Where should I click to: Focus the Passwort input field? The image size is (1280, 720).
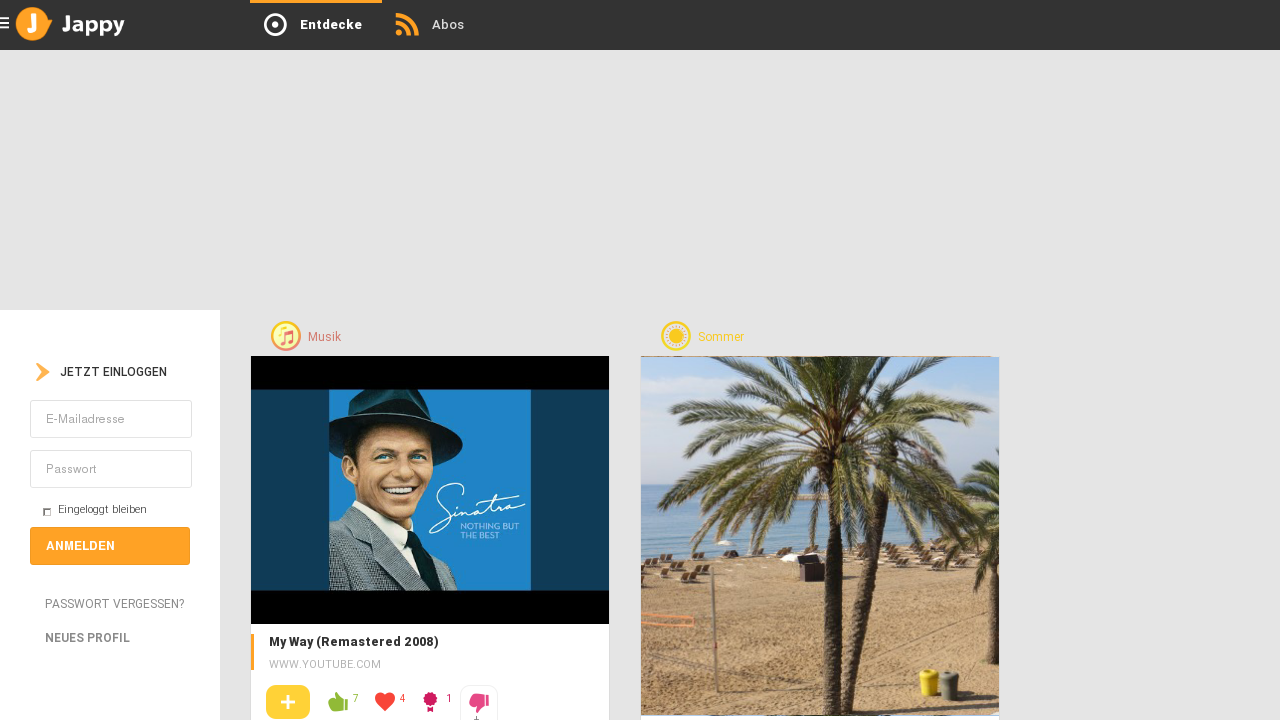pyautogui.click(x=111, y=469)
